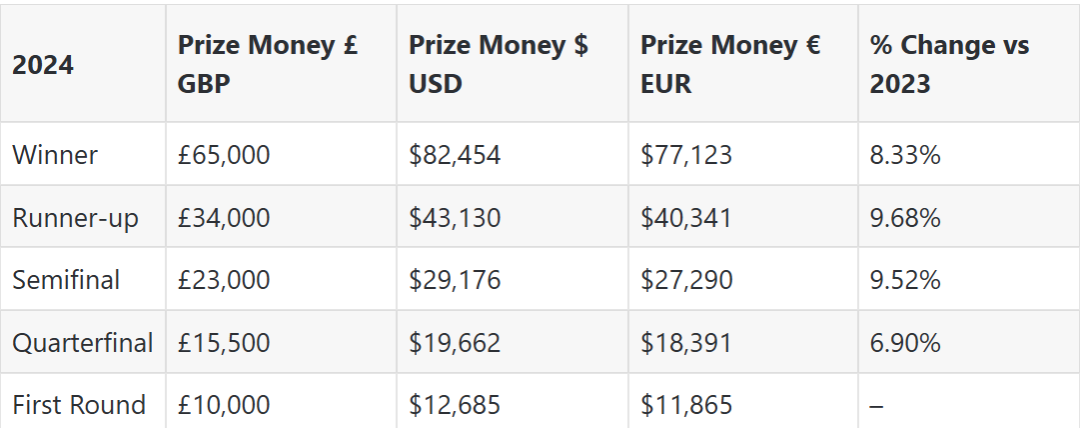Screen dimensions: 1080x428
Task: Select the Prize Money € EUR header
Action: (730, 64)
